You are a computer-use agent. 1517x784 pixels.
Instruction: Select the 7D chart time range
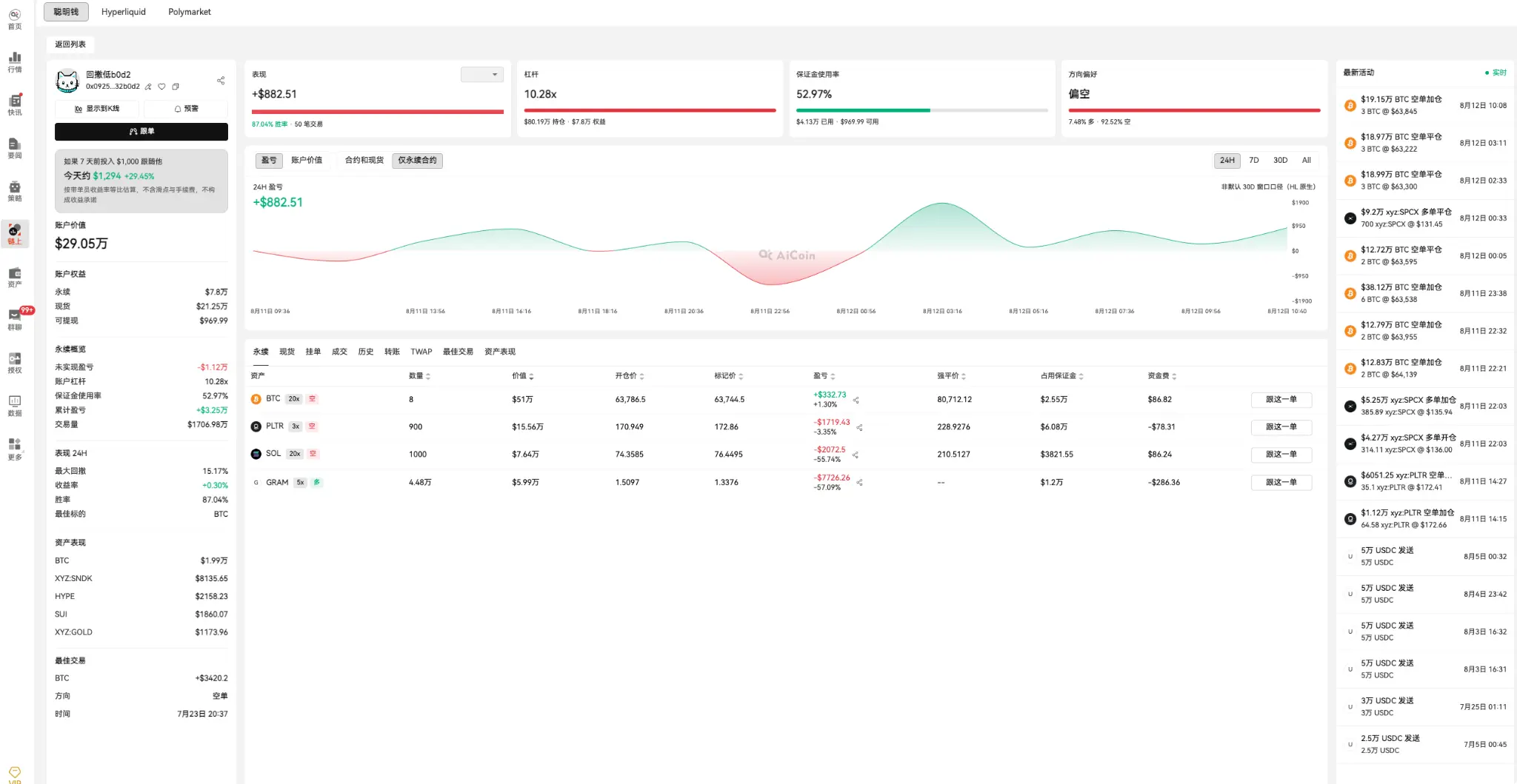[x=1254, y=161]
